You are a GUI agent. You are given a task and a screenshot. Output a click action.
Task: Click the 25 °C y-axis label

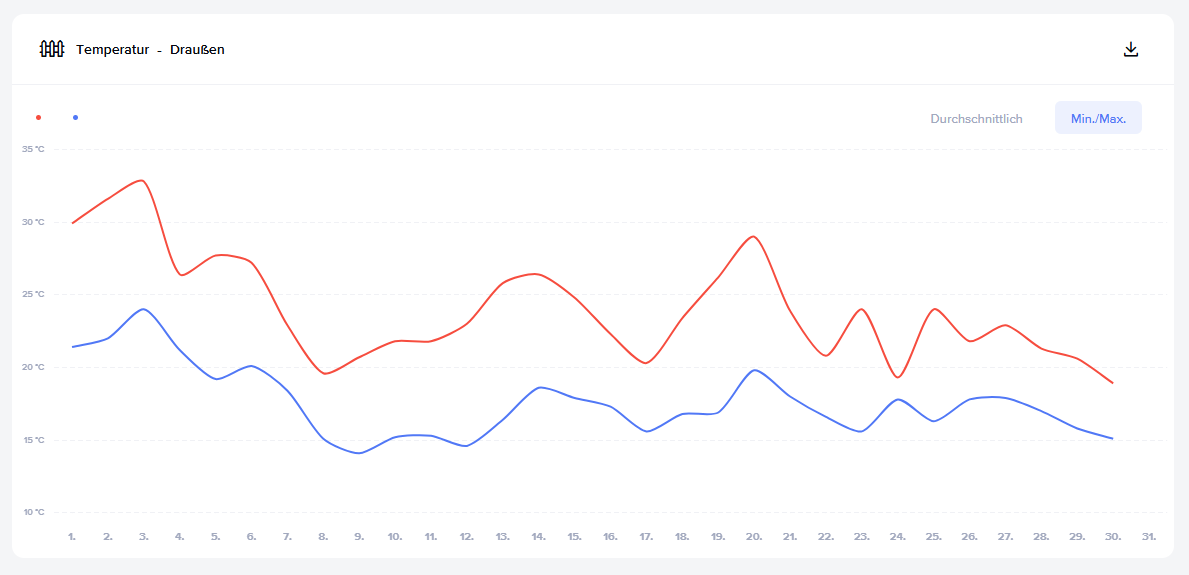click(x=33, y=294)
